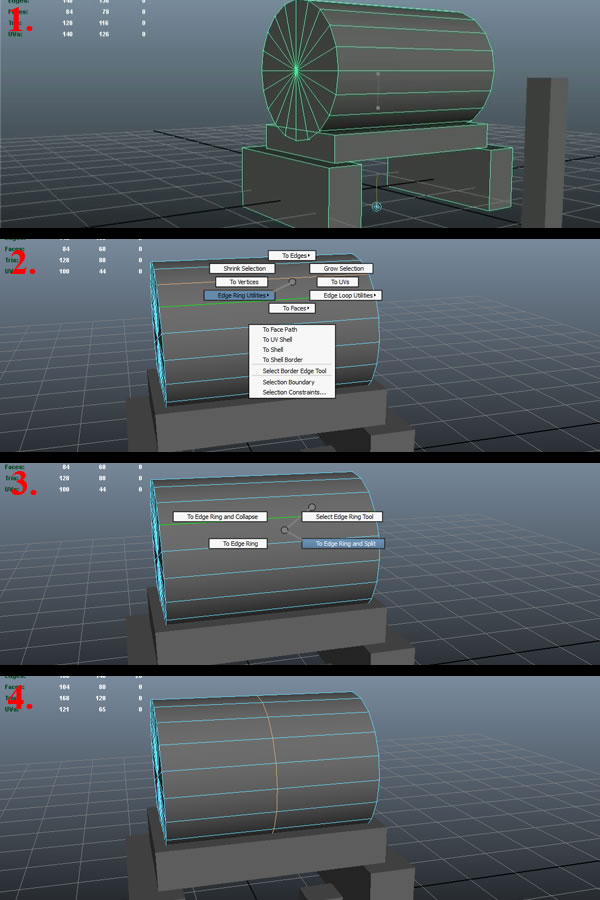Open the To Faces submenu
The width and height of the screenshot is (600, 900).
(x=291, y=309)
